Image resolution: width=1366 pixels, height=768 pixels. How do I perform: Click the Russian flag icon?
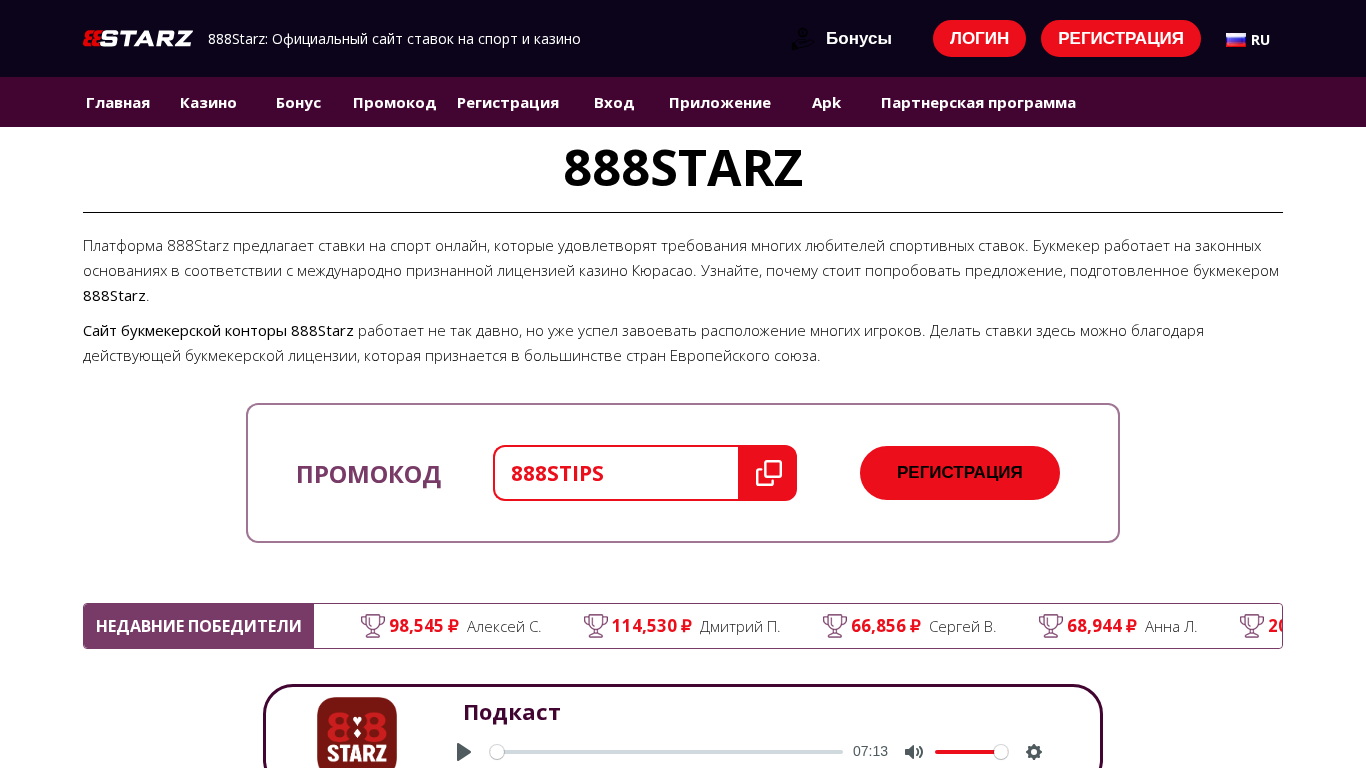pyautogui.click(x=1236, y=40)
